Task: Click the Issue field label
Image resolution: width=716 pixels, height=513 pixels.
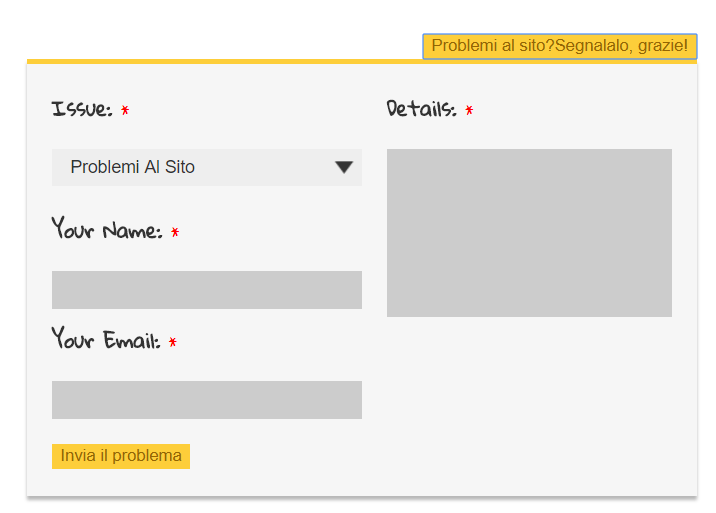Action: (x=82, y=109)
